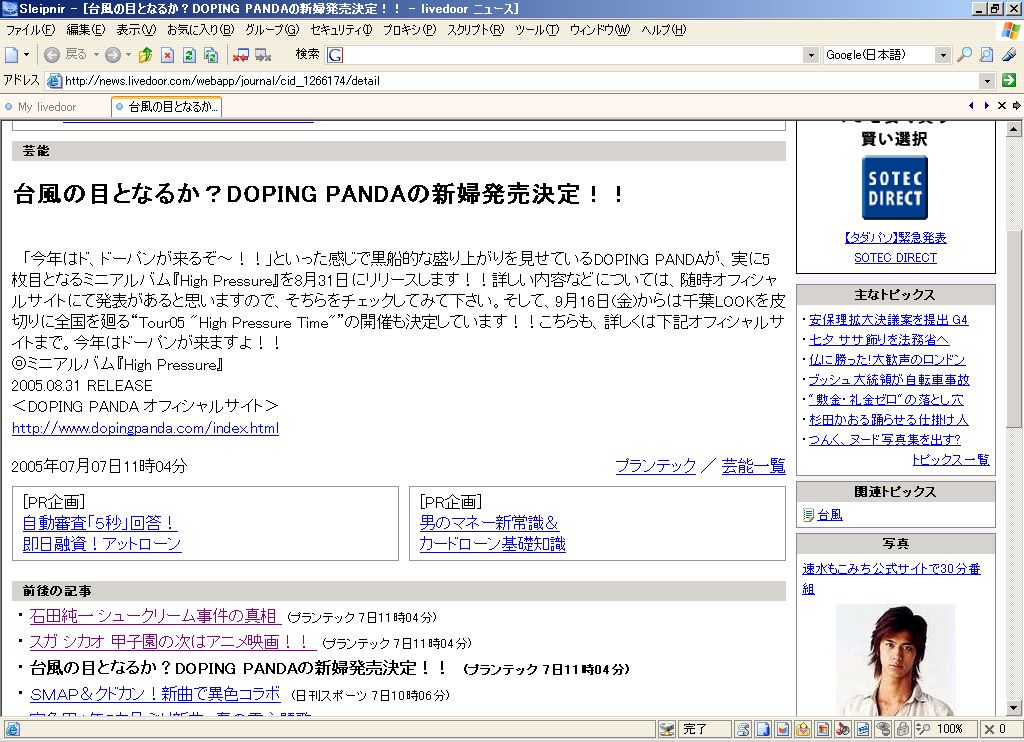Toggle sound playback icon in status bar

pos(843,729)
